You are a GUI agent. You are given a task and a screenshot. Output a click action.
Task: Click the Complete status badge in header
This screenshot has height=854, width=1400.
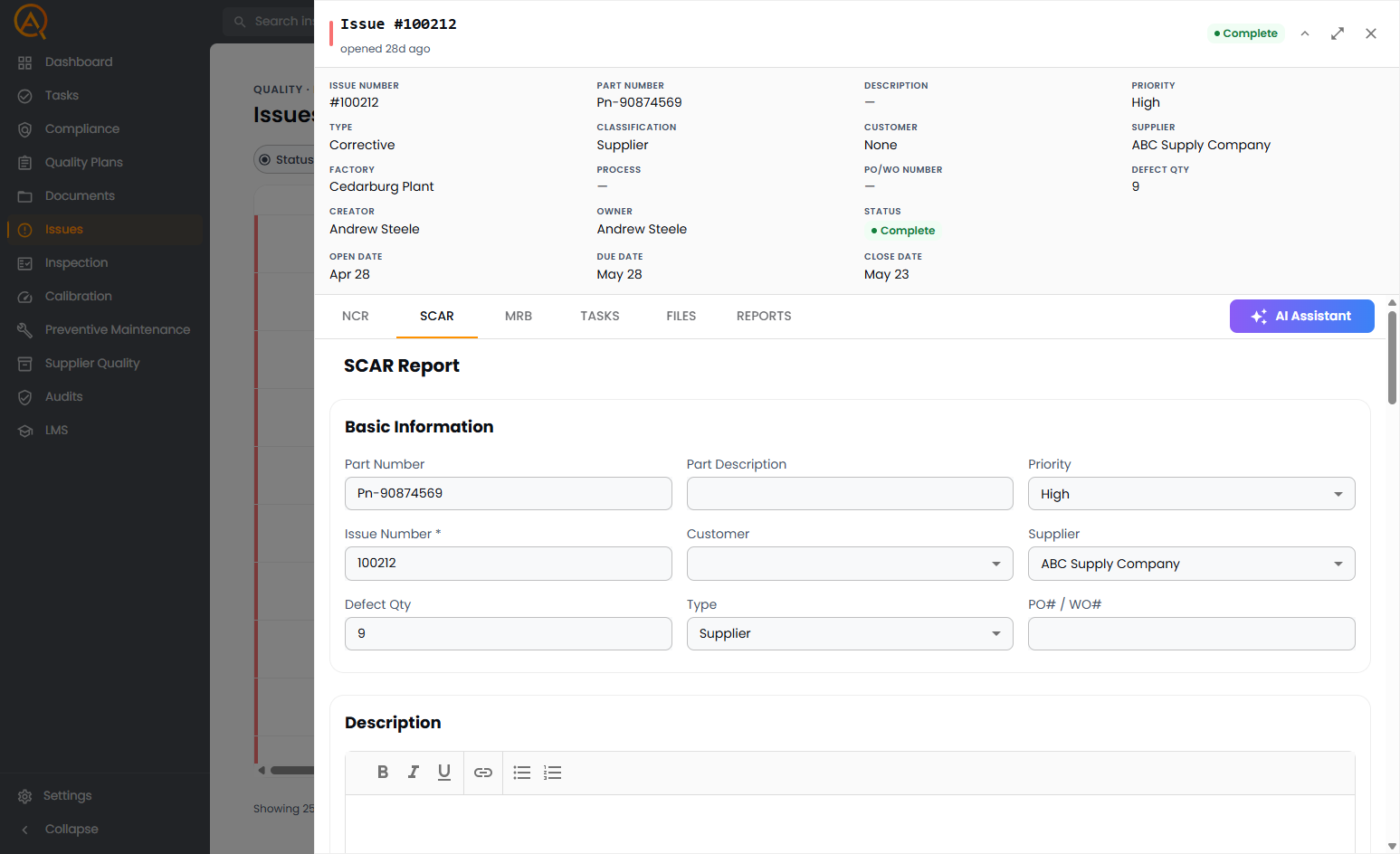click(x=1246, y=33)
